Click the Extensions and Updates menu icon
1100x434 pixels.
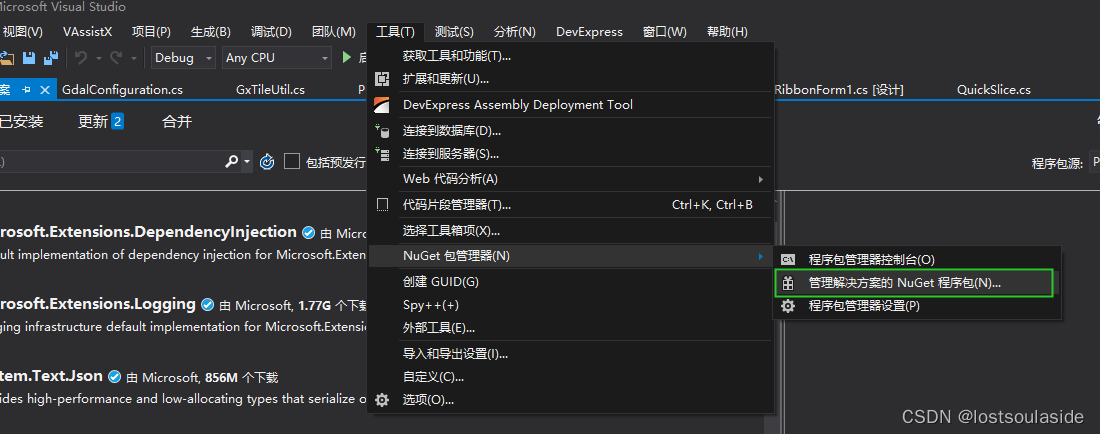pos(382,79)
